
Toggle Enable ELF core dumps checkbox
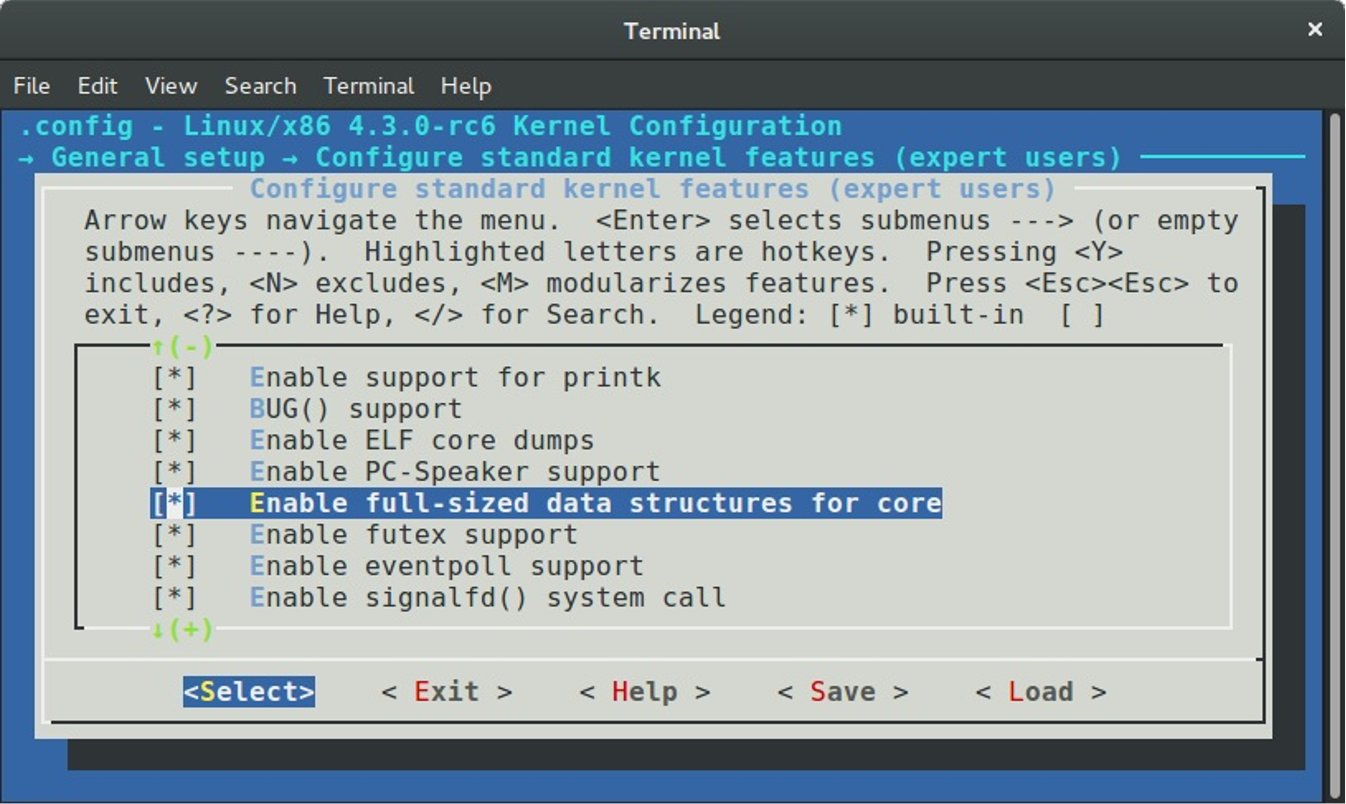175,440
